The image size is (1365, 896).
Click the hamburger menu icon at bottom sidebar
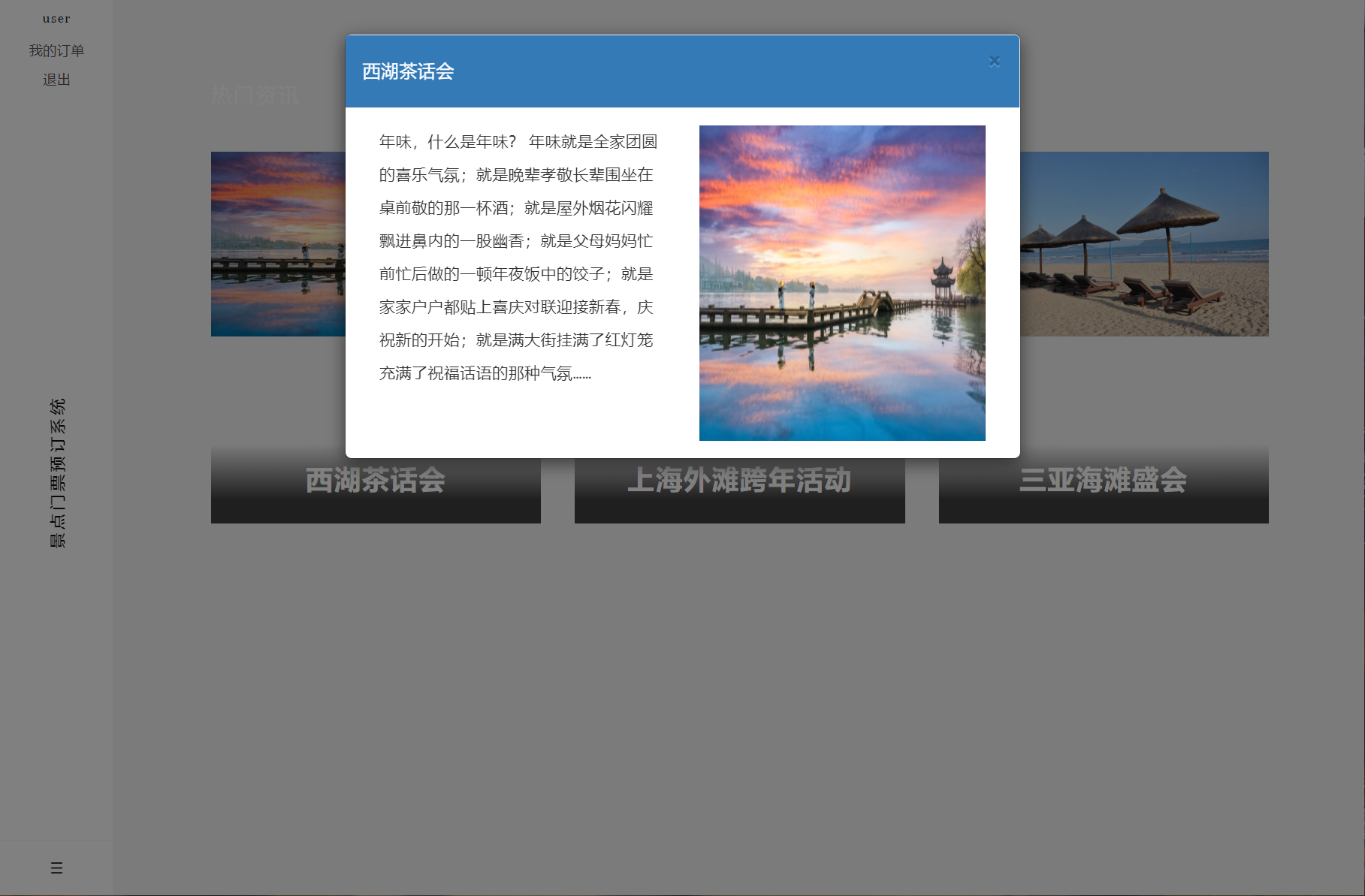(x=56, y=868)
